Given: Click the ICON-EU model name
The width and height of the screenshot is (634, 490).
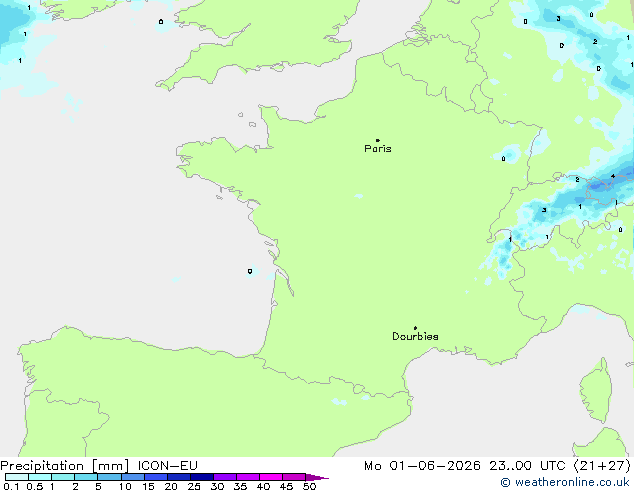Looking at the screenshot, I should pyautogui.click(x=168, y=466).
